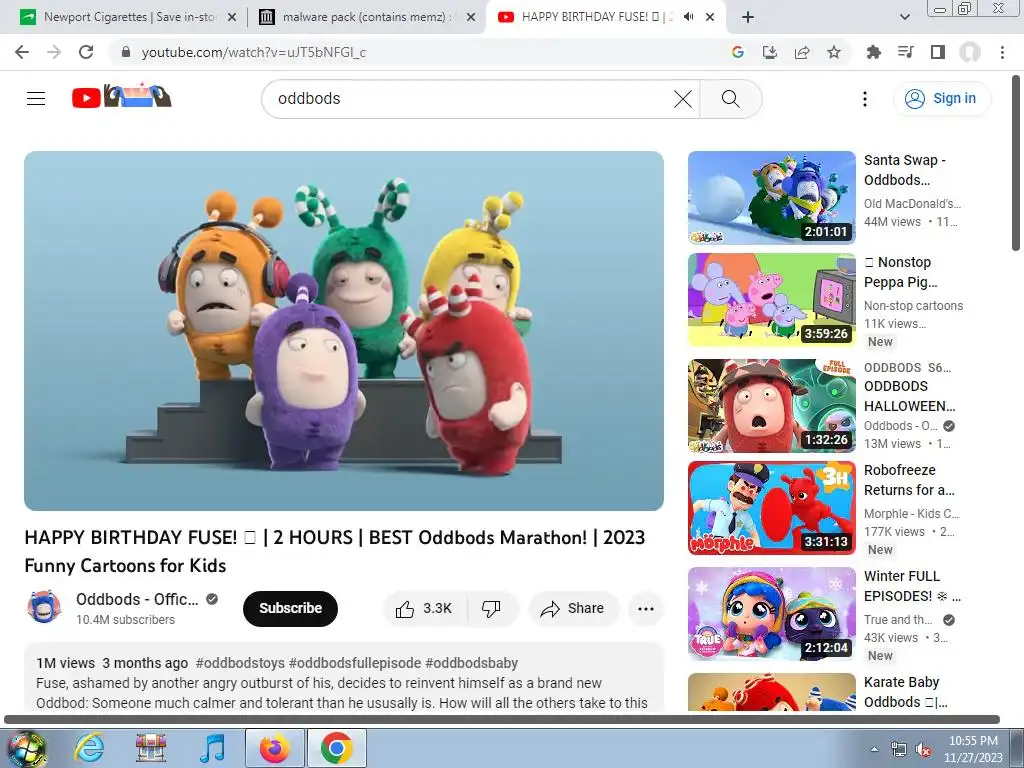This screenshot has width=1024, height=768.
Task: Open Chrome's three-dot menu
Action: (1002, 52)
